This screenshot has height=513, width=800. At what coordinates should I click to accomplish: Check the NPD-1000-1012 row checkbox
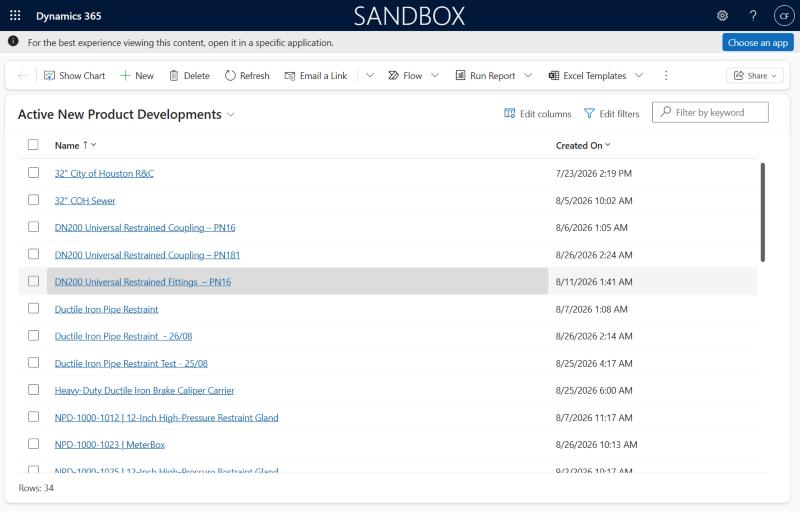click(x=33, y=417)
